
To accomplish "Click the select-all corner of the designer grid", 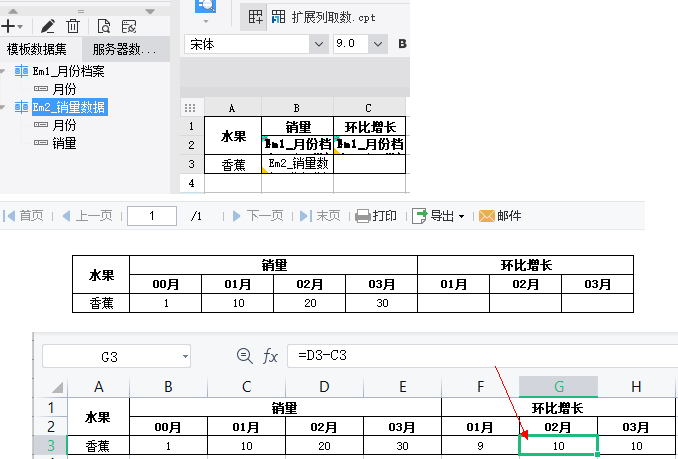I will point(190,108).
